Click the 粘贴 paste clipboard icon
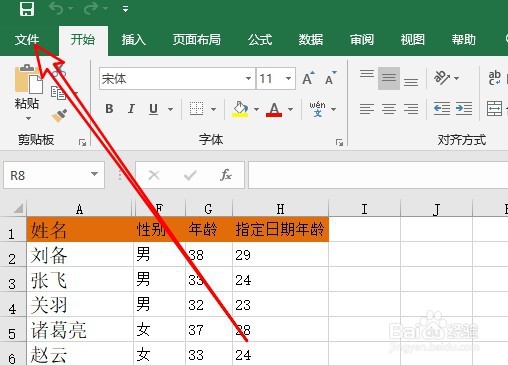This screenshot has height=365, width=508. tap(28, 79)
